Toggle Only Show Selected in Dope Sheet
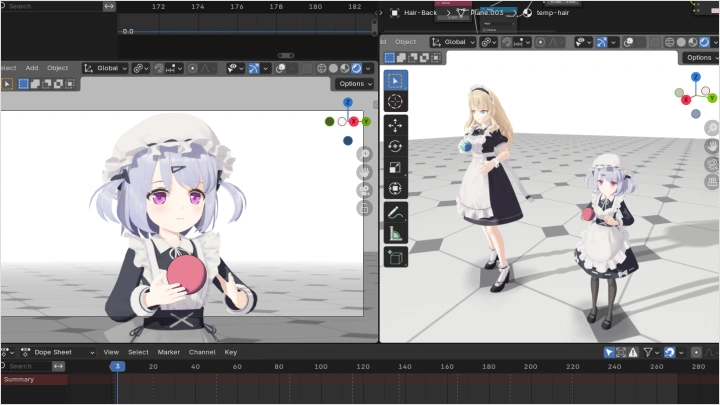The image size is (720, 405). [x=609, y=352]
